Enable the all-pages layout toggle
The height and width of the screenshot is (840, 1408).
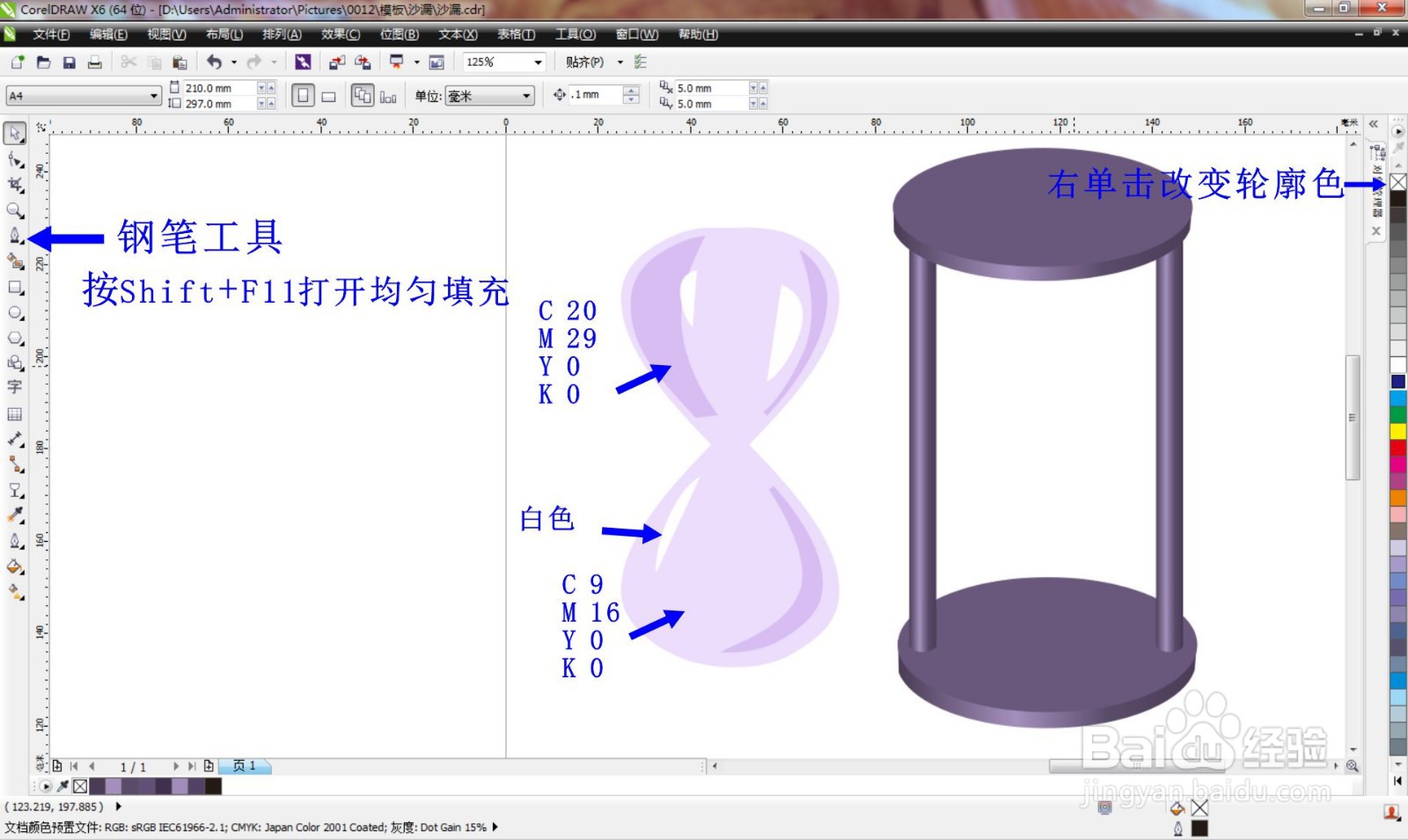pos(362,95)
